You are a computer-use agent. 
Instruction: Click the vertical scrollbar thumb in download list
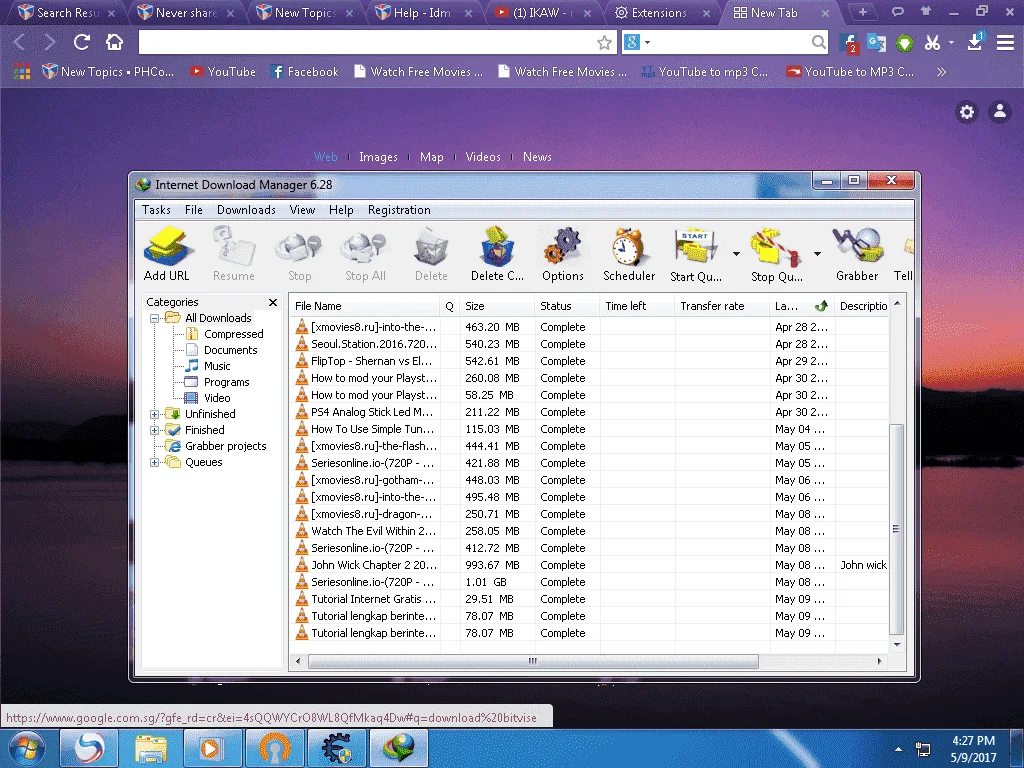(x=897, y=529)
